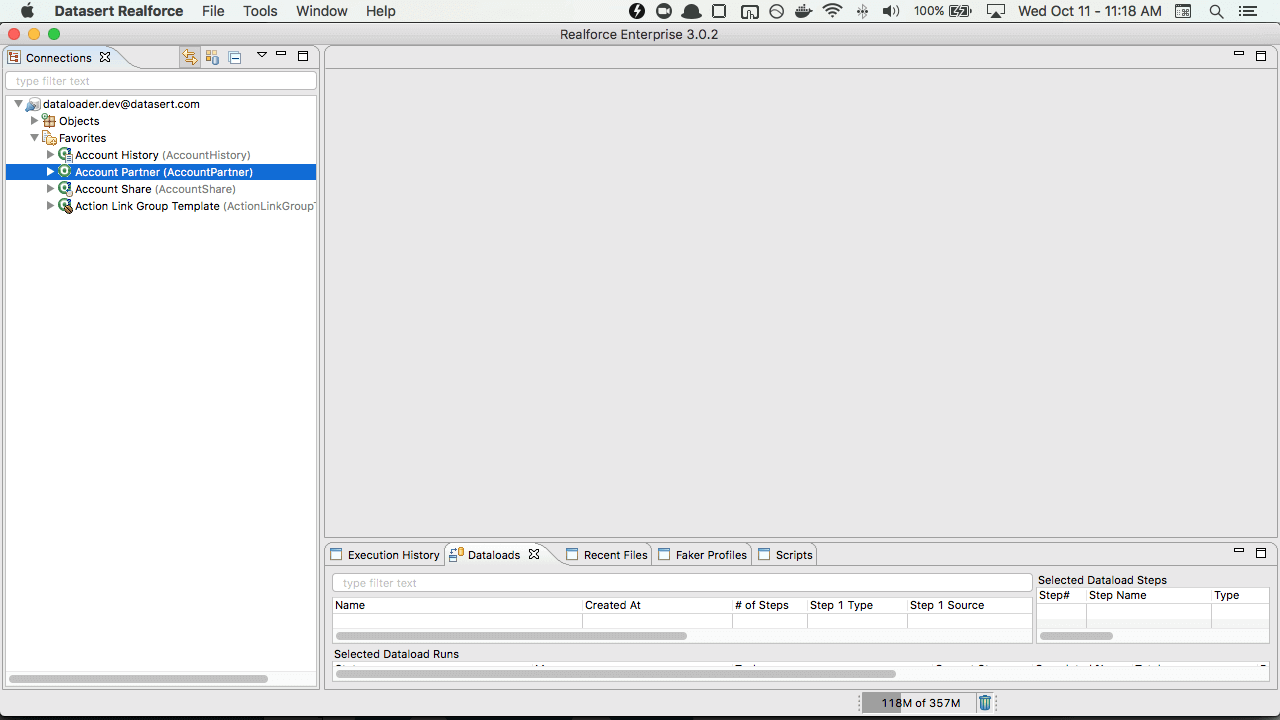The height and width of the screenshot is (720, 1280).
Task: Expand Account Partner favorite
Action: pyautogui.click(x=50, y=172)
